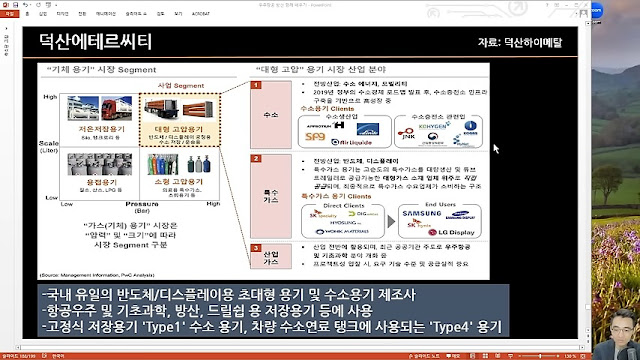This screenshot has height=360, width=640.
Task: Click horizontal scrollbar left arrow
Action: click(18, 348)
